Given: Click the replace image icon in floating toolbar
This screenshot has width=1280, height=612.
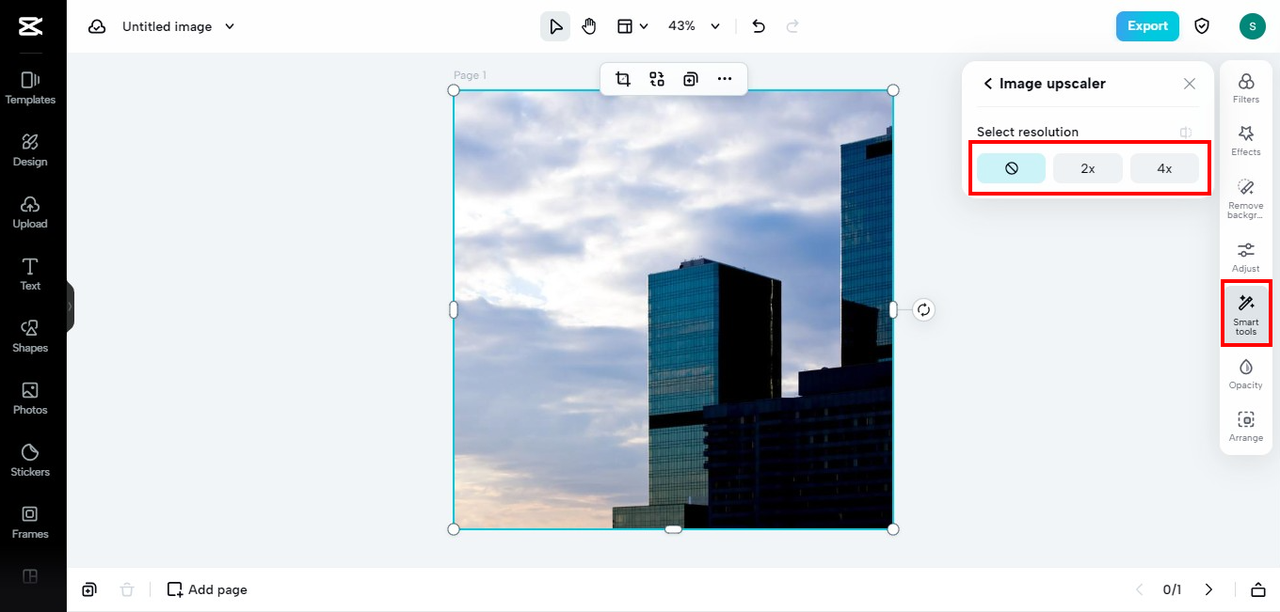Looking at the screenshot, I should pos(657,79).
